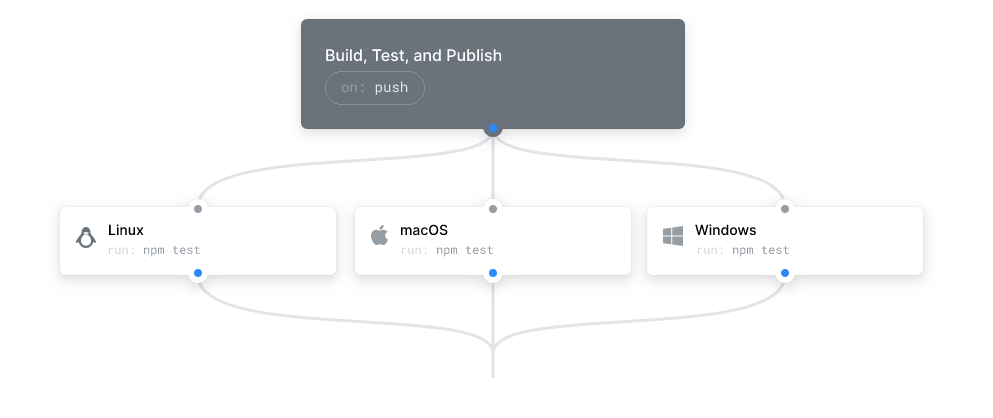Click the "on: push" trigger pill
Screen dimensions: 993x418
(x=375, y=88)
